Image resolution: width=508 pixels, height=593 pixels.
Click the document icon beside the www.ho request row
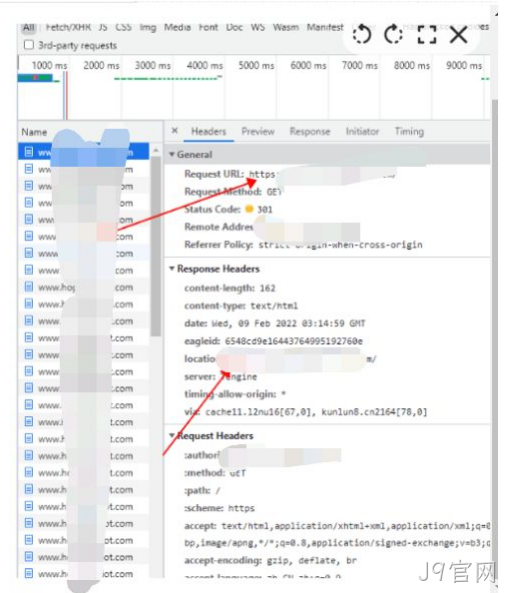(x=28, y=287)
